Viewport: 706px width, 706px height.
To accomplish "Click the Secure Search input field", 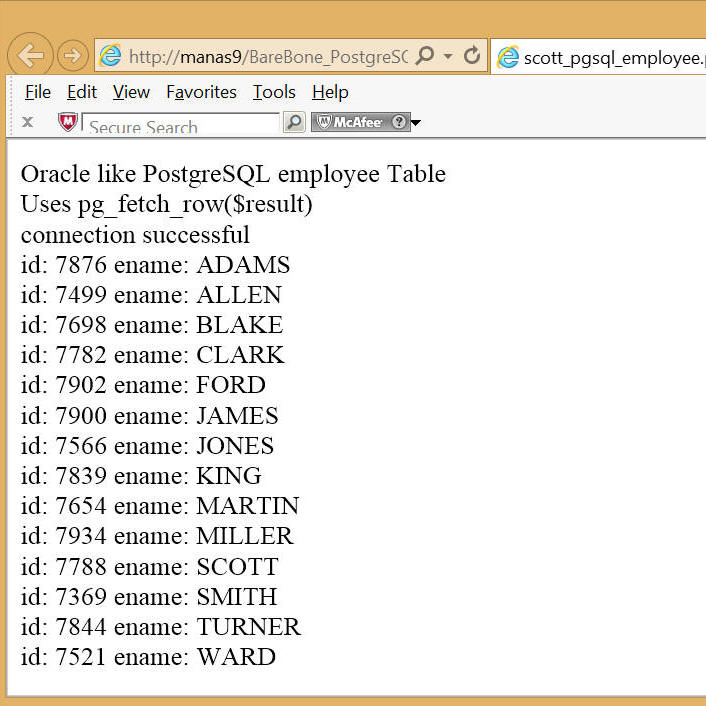I will pyautogui.click(x=181, y=123).
